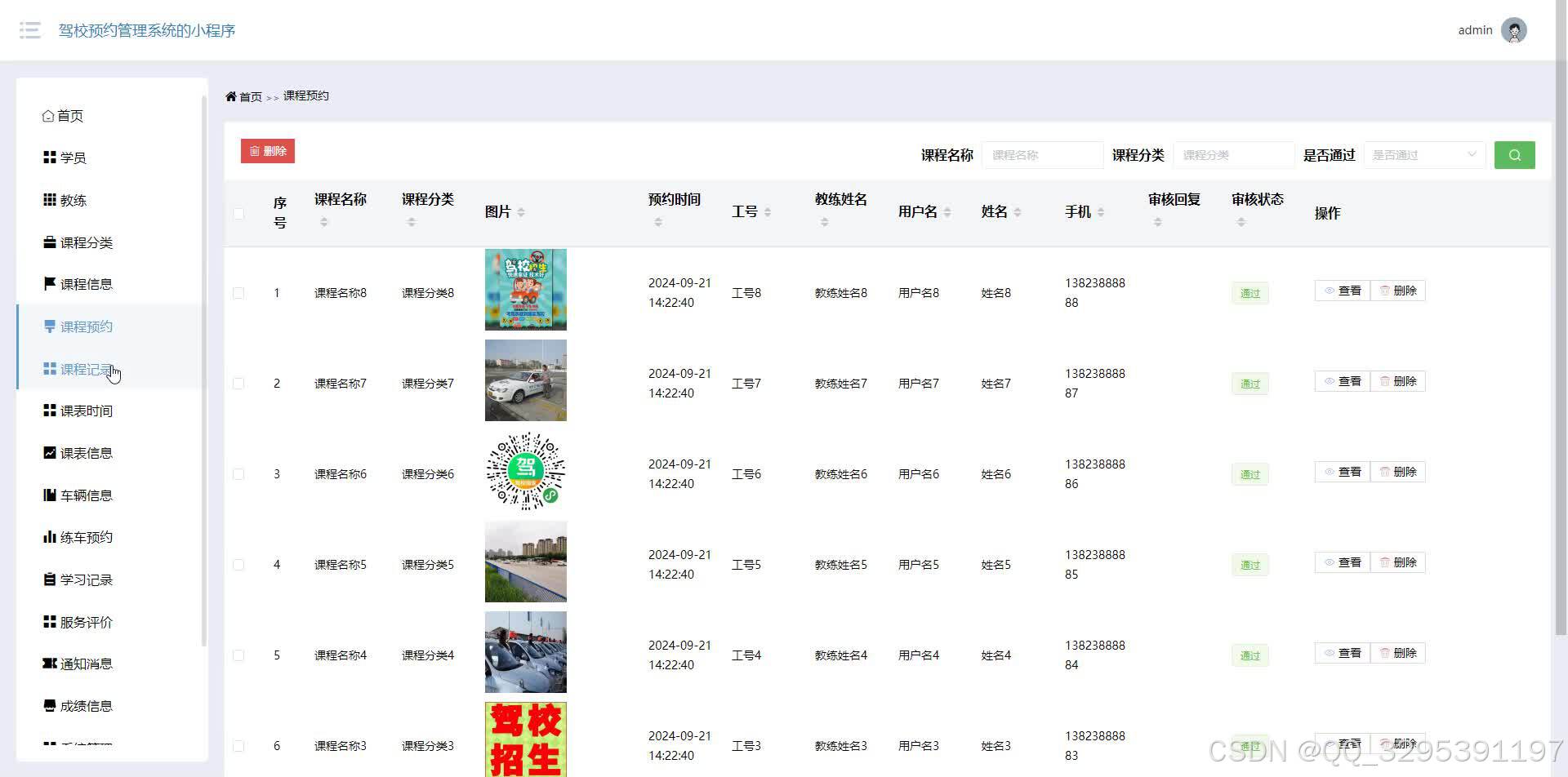Image resolution: width=1568 pixels, height=777 pixels.
Task: Open the 教练 management icon
Action: point(49,200)
